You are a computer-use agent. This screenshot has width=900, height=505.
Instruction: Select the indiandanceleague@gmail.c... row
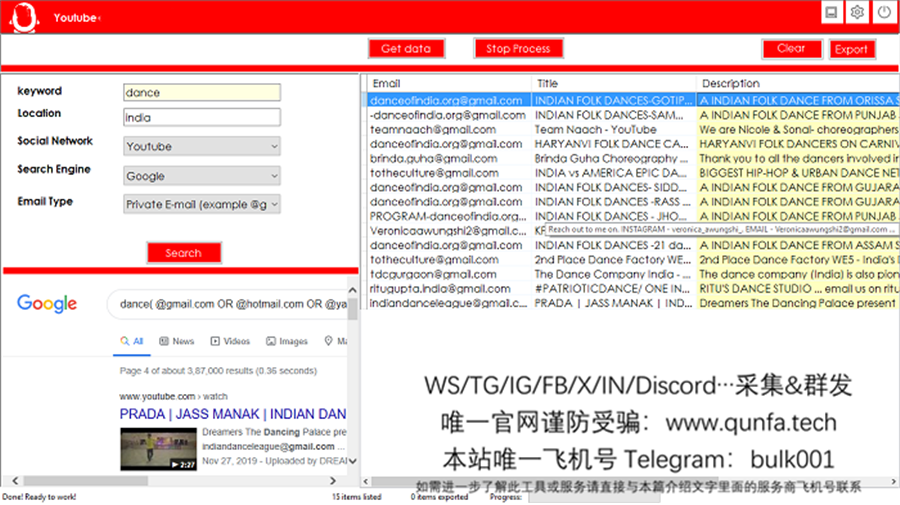633,303
